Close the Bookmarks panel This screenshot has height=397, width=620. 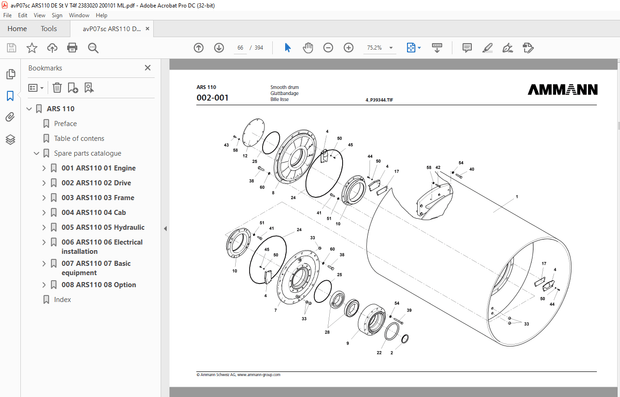[147, 68]
